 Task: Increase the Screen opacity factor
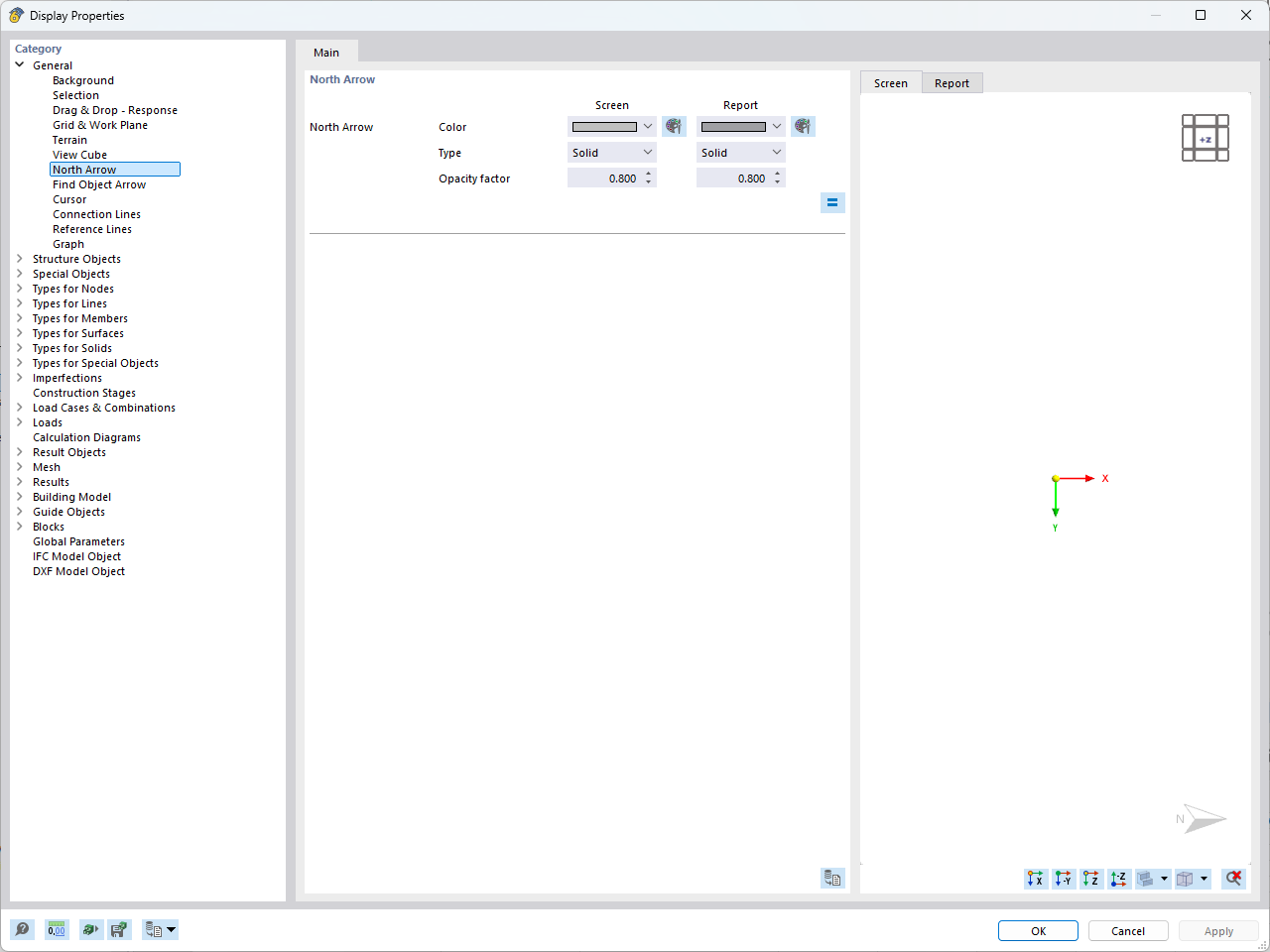point(649,174)
